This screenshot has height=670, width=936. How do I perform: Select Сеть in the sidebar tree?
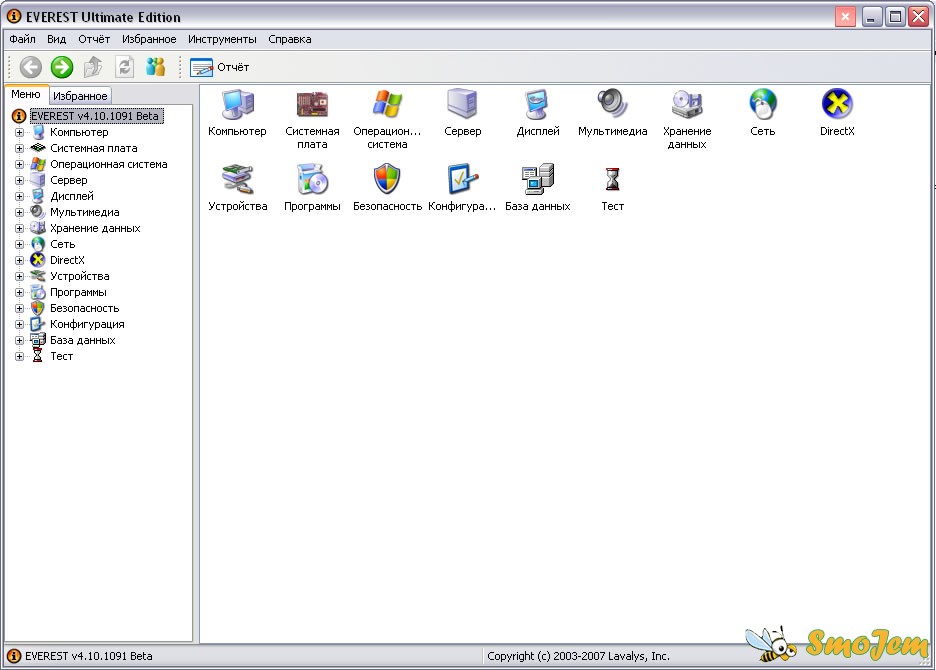point(63,244)
